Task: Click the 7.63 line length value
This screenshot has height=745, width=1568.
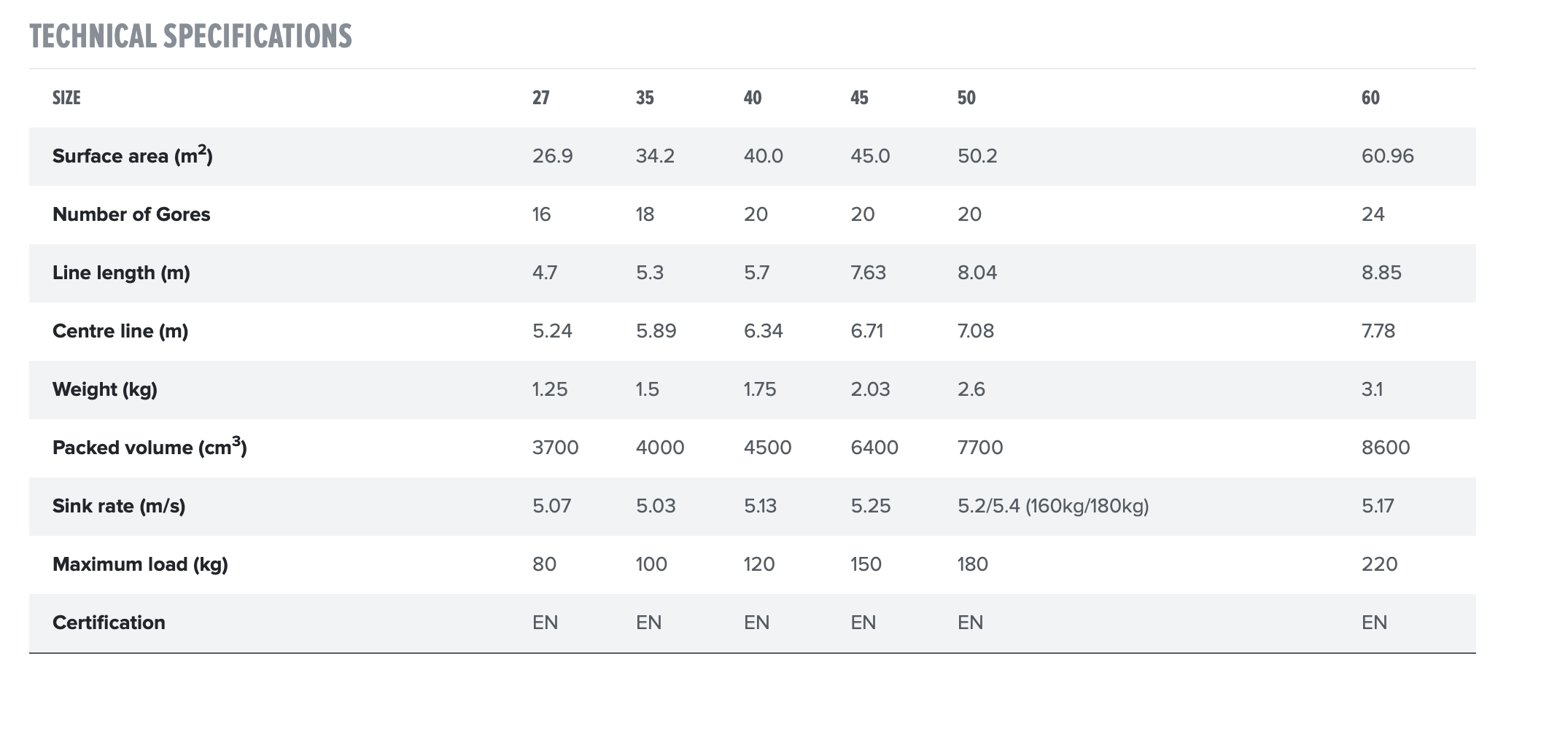Action: click(x=868, y=273)
